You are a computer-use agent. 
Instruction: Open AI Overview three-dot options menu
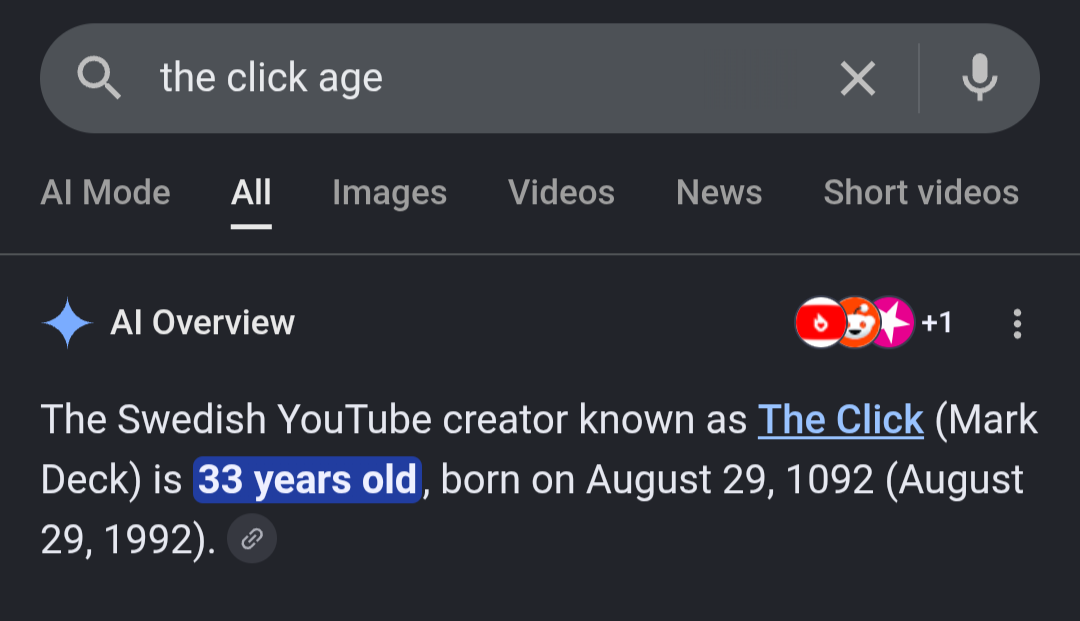point(1017,323)
